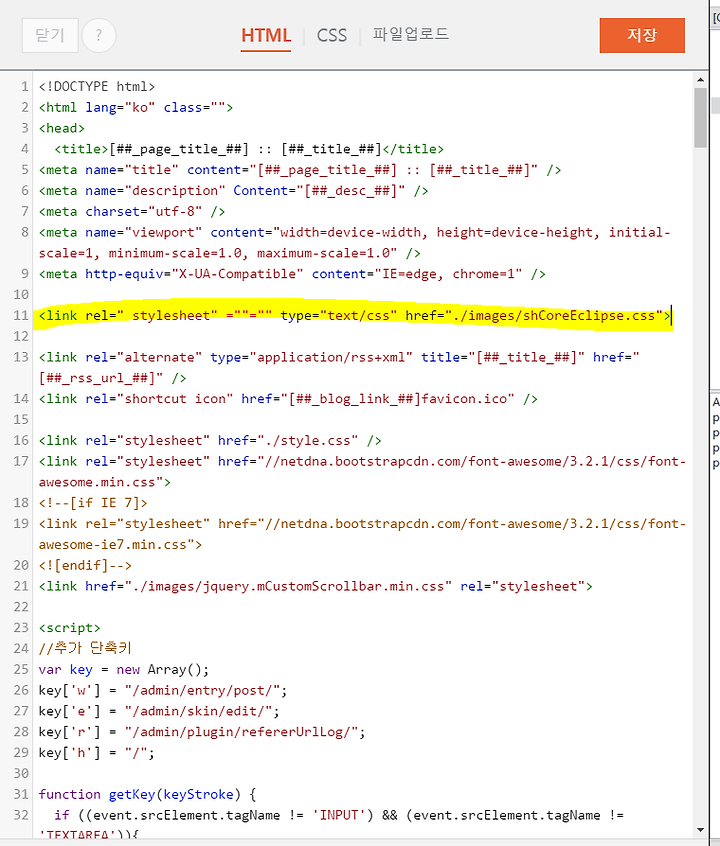Click line number 11 in gutter
Screen dimensions: 720x846
point(21,316)
